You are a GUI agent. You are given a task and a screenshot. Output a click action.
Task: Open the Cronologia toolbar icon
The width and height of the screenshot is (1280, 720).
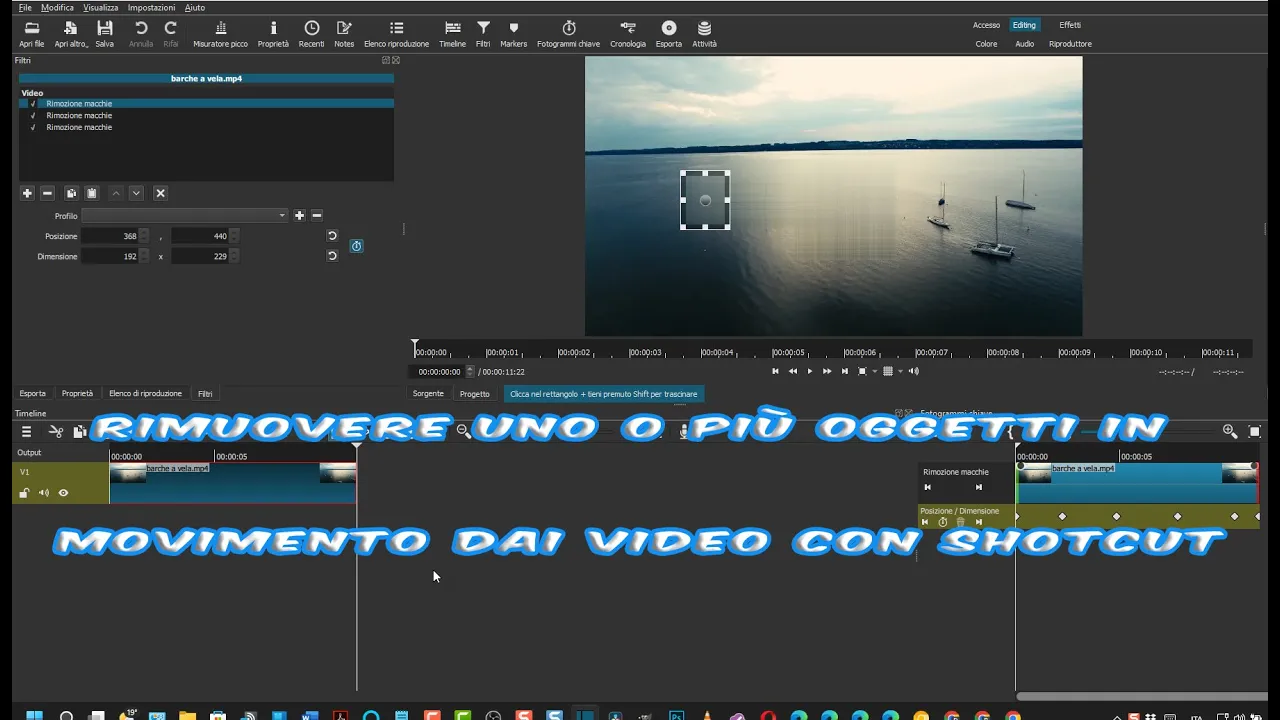coord(628,34)
